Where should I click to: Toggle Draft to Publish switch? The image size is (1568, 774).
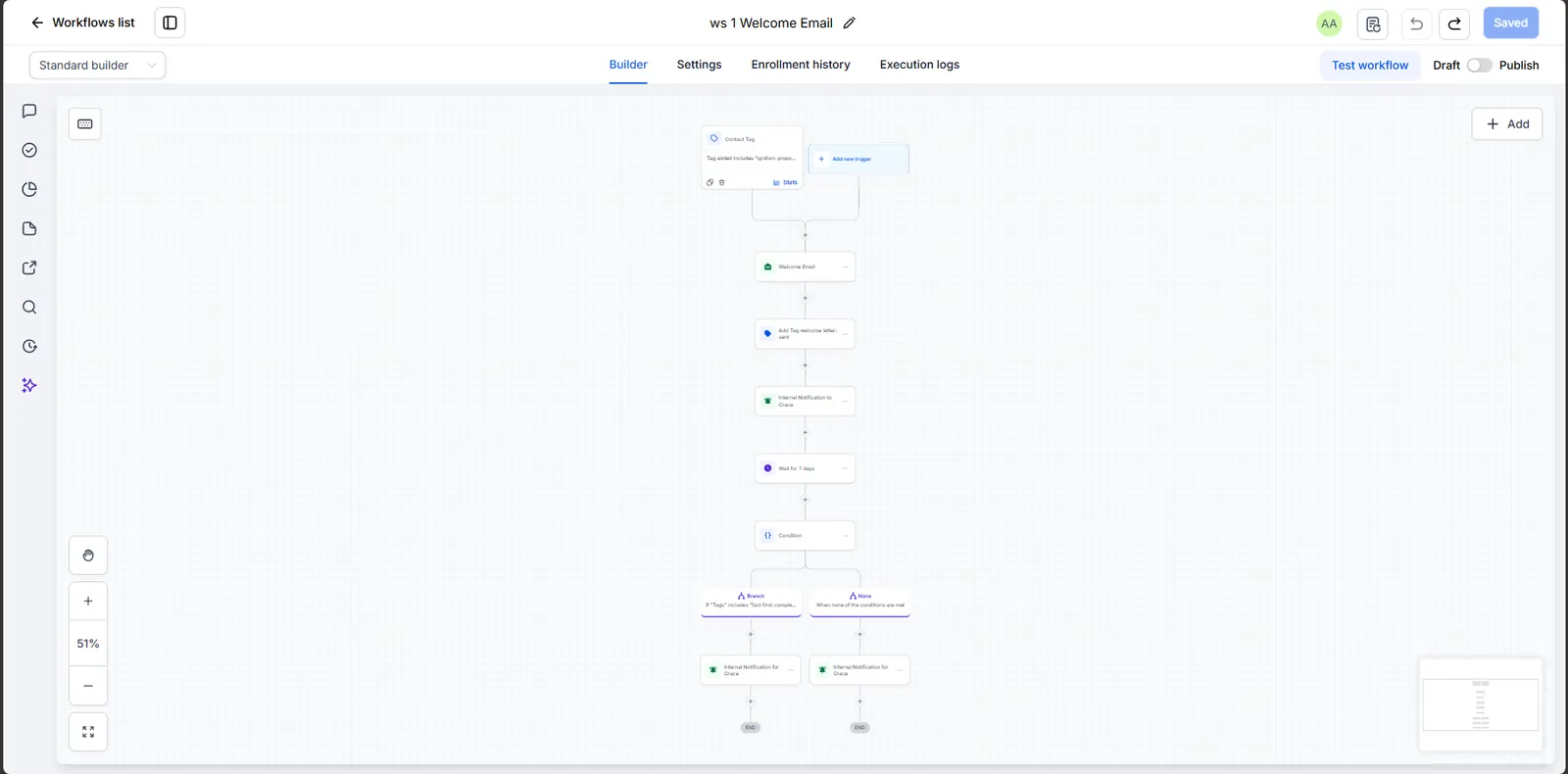click(1479, 66)
